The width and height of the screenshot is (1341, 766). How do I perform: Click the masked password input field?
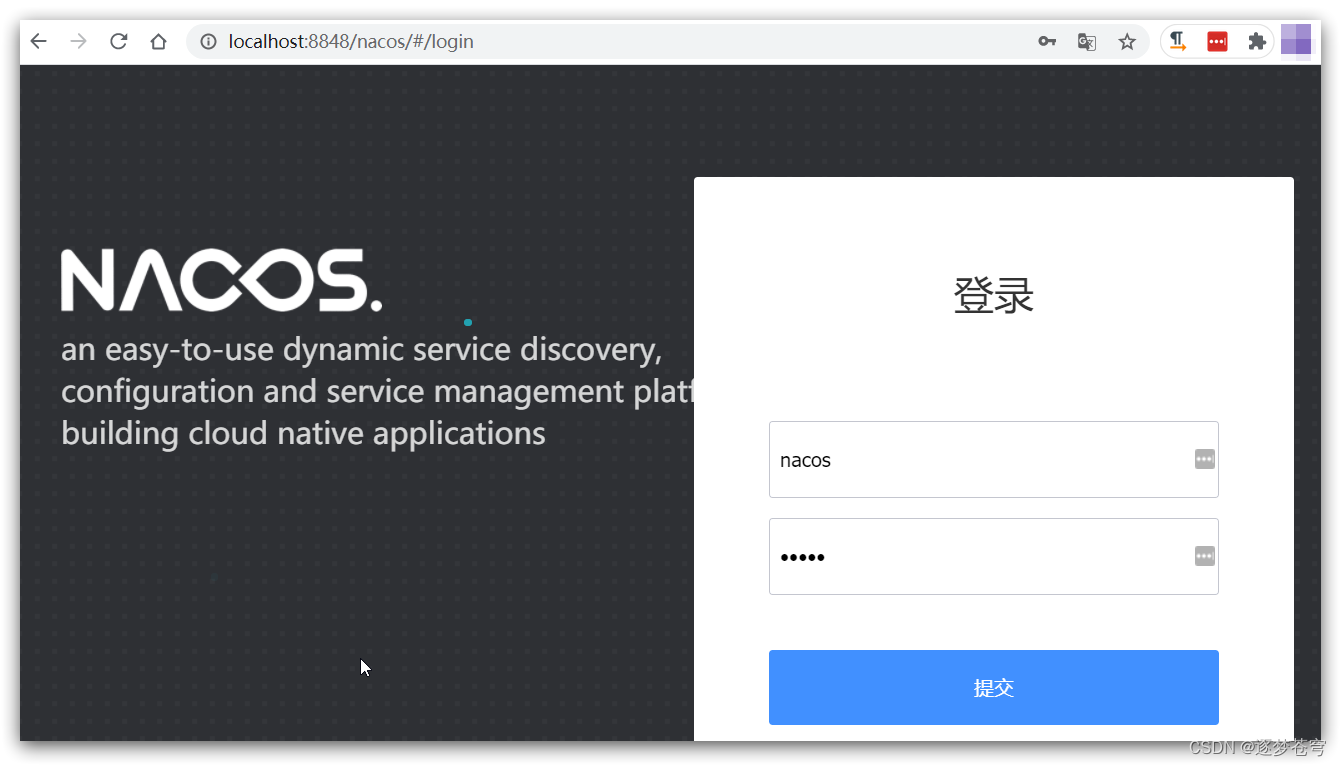960,556
